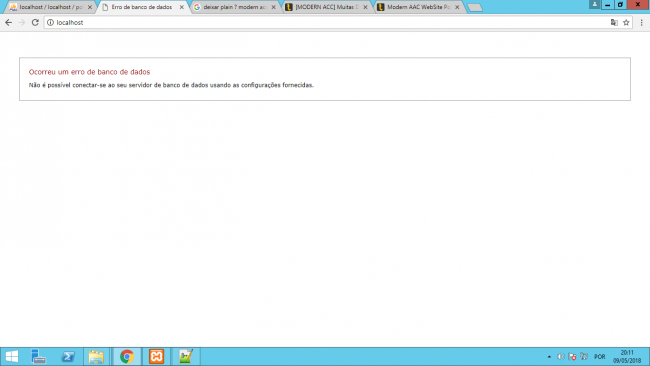
Task: Change the POR keyboard language
Action: point(599,356)
